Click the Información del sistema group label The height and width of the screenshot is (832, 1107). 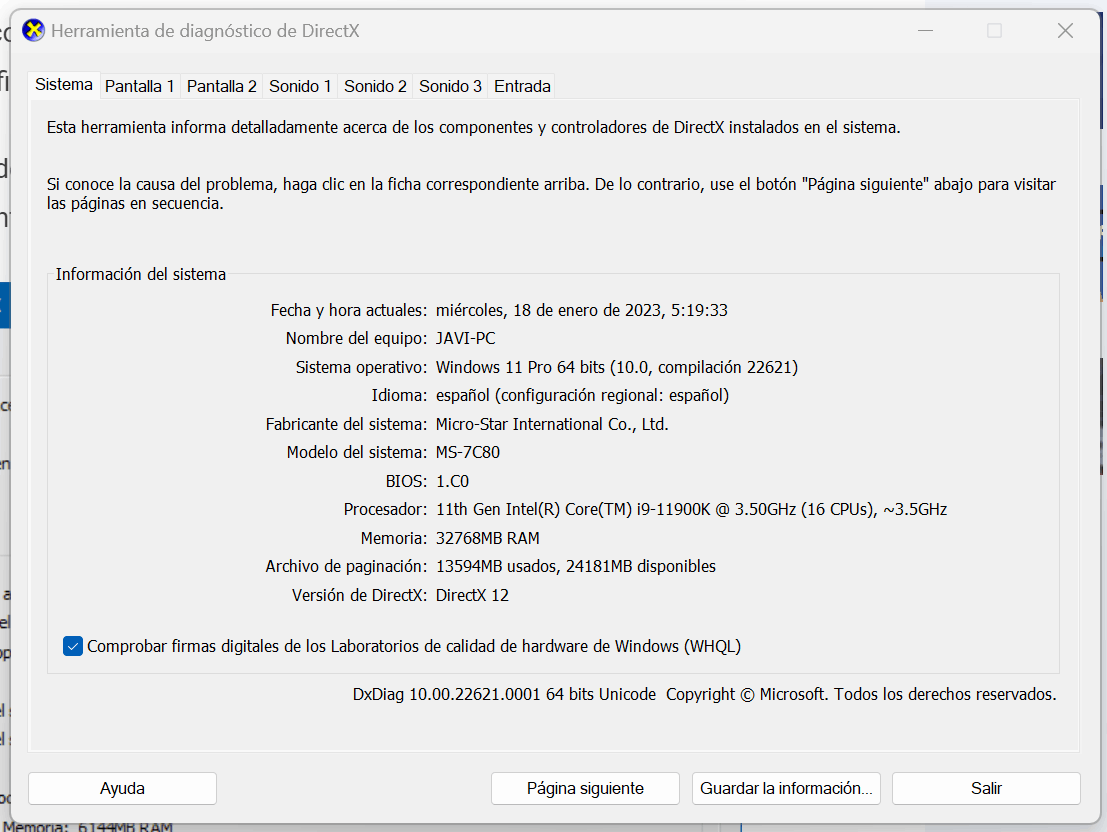click(x=140, y=274)
